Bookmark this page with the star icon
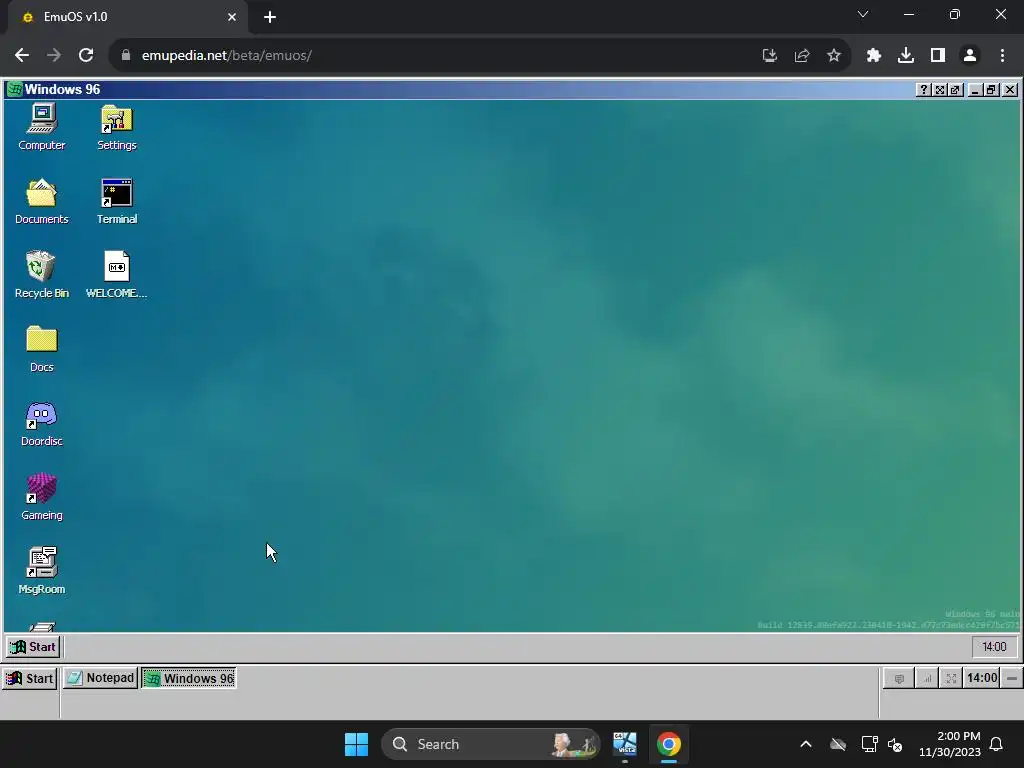 pyautogui.click(x=833, y=56)
